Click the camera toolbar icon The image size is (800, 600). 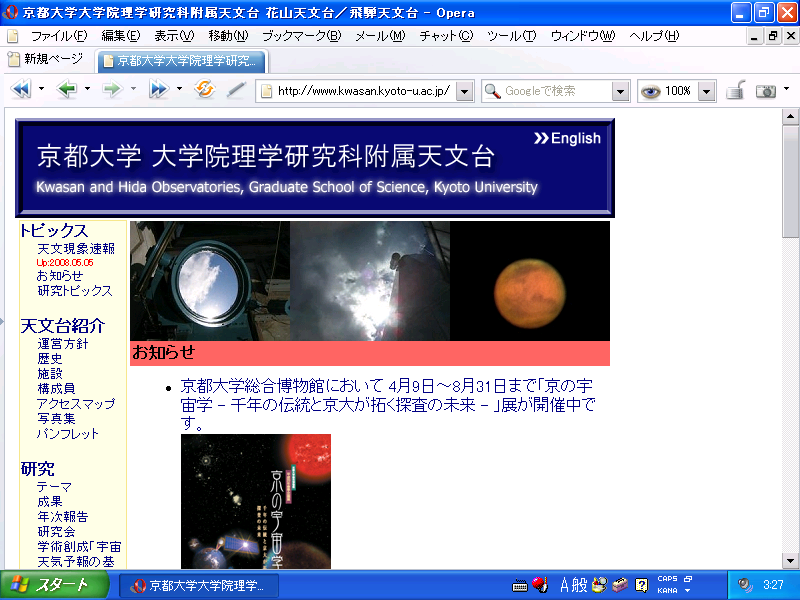click(766, 91)
